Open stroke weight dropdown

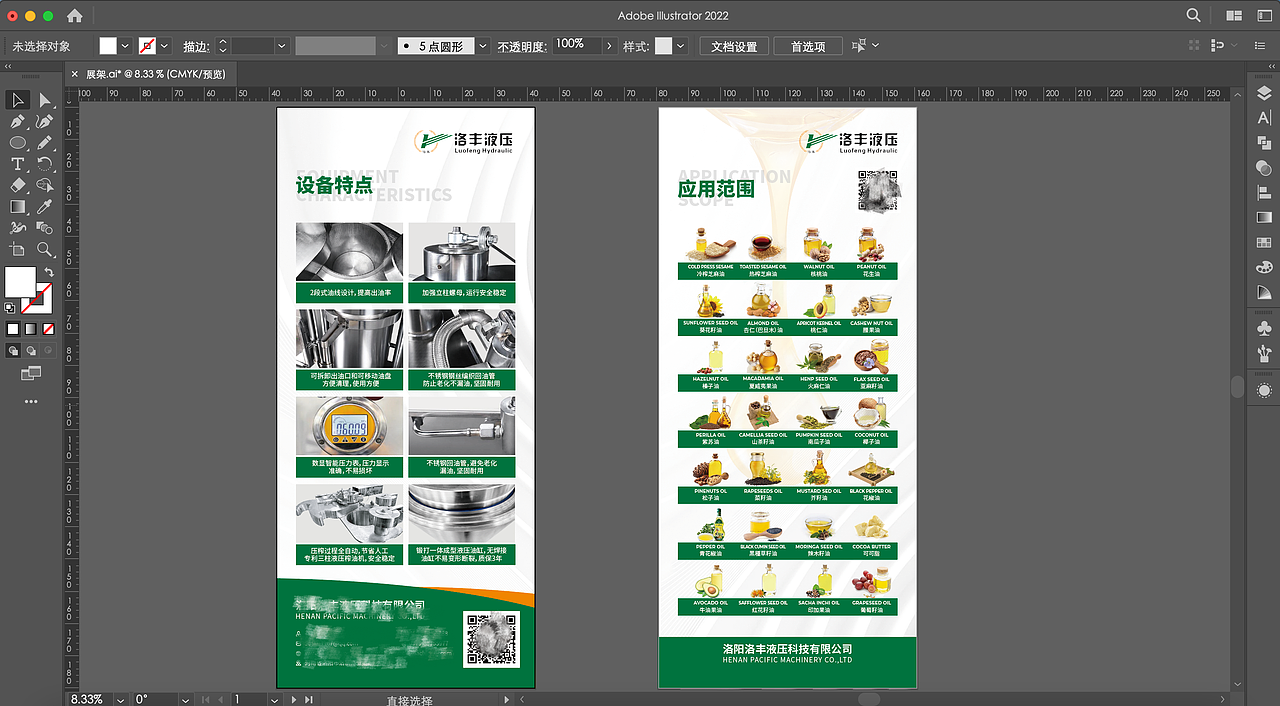pos(282,46)
